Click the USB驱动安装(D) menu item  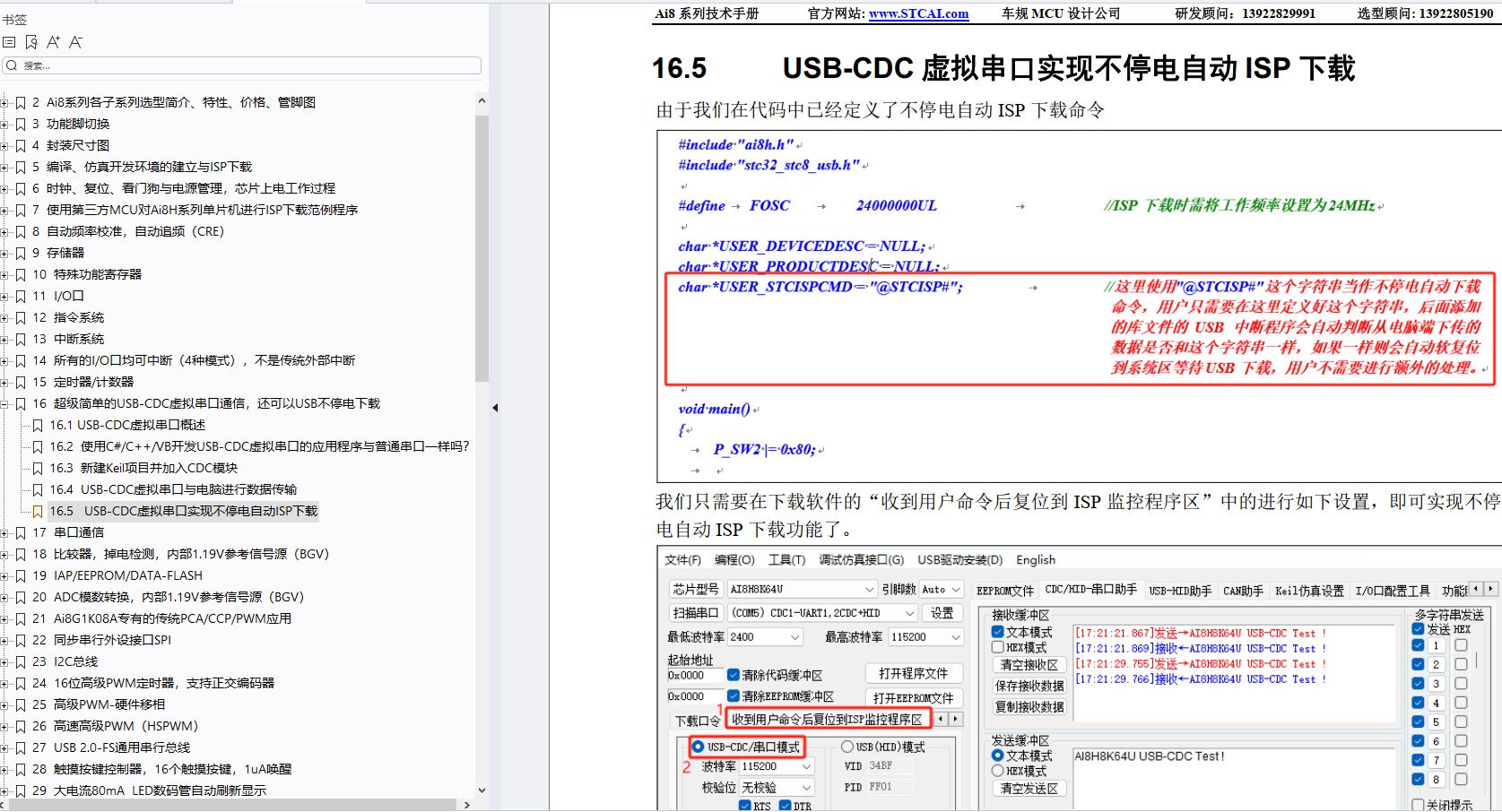coord(960,559)
